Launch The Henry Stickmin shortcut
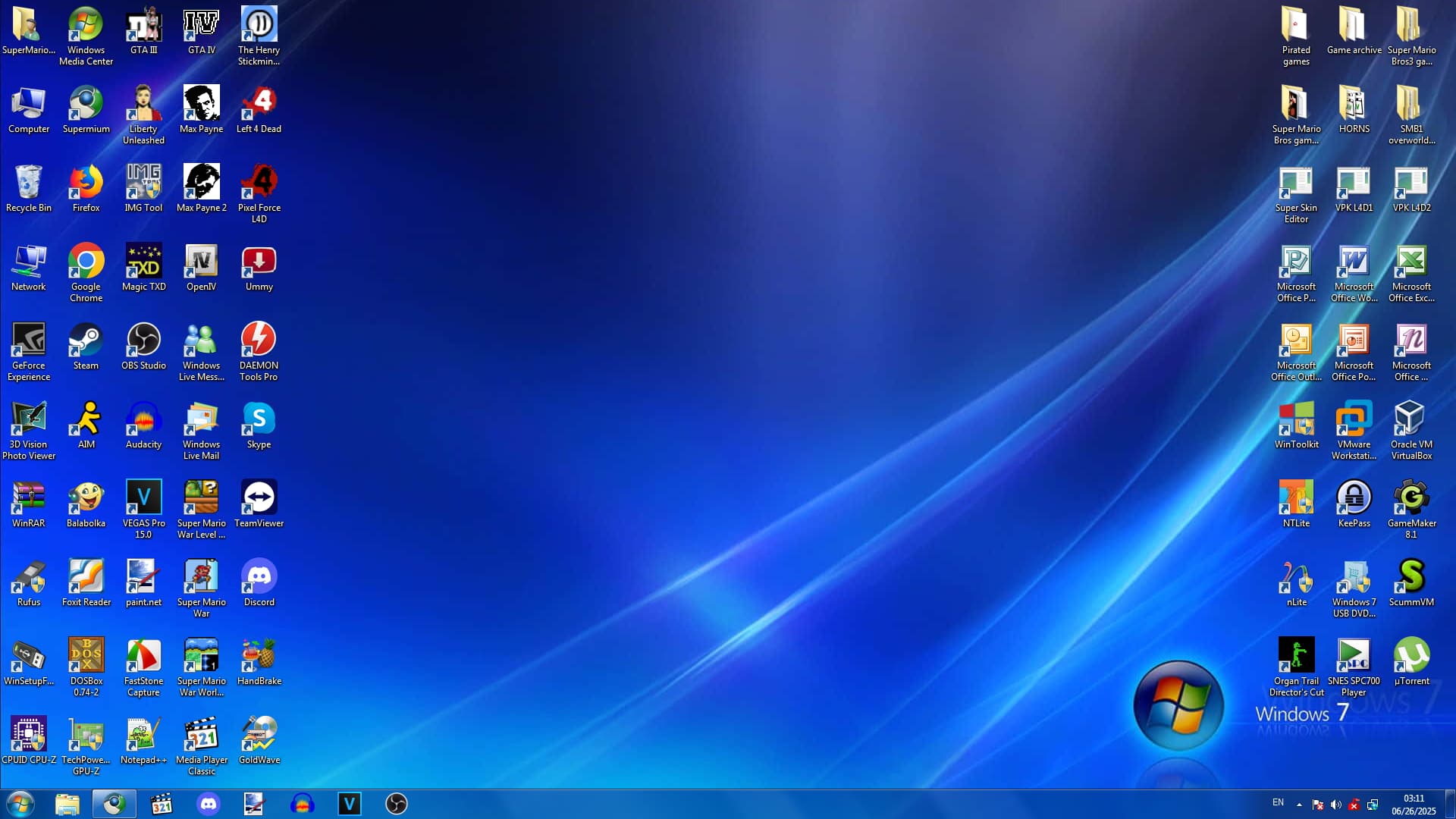The height and width of the screenshot is (819, 1456). click(259, 36)
